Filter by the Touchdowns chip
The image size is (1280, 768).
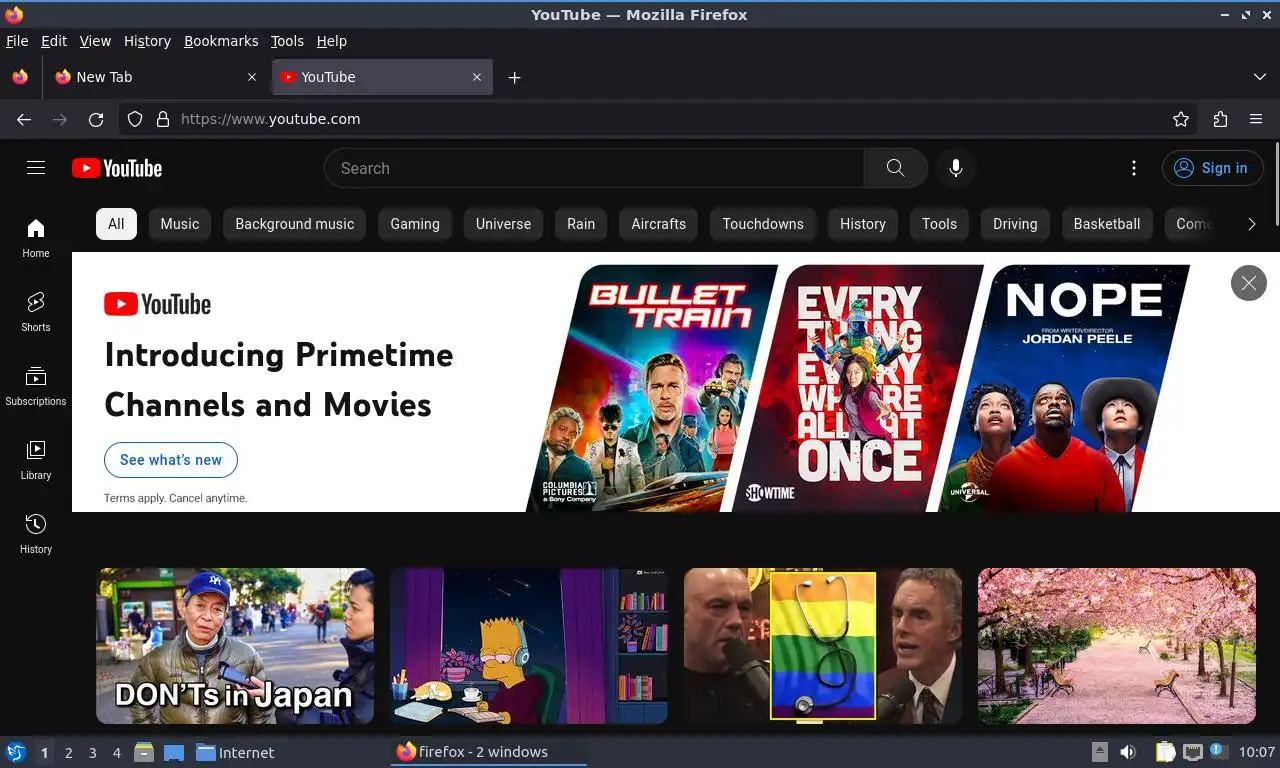point(763,224)
